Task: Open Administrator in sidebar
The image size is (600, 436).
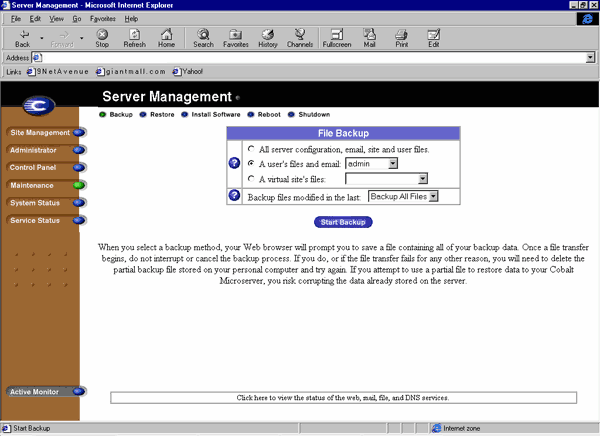Action: click(x=46, y=150)
